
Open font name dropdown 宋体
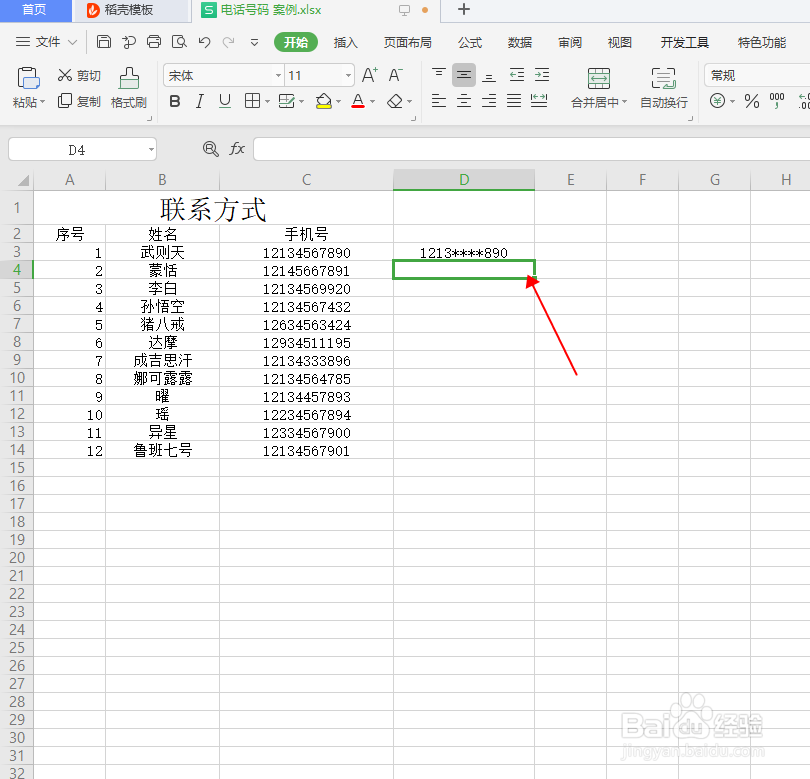point(278,76)
